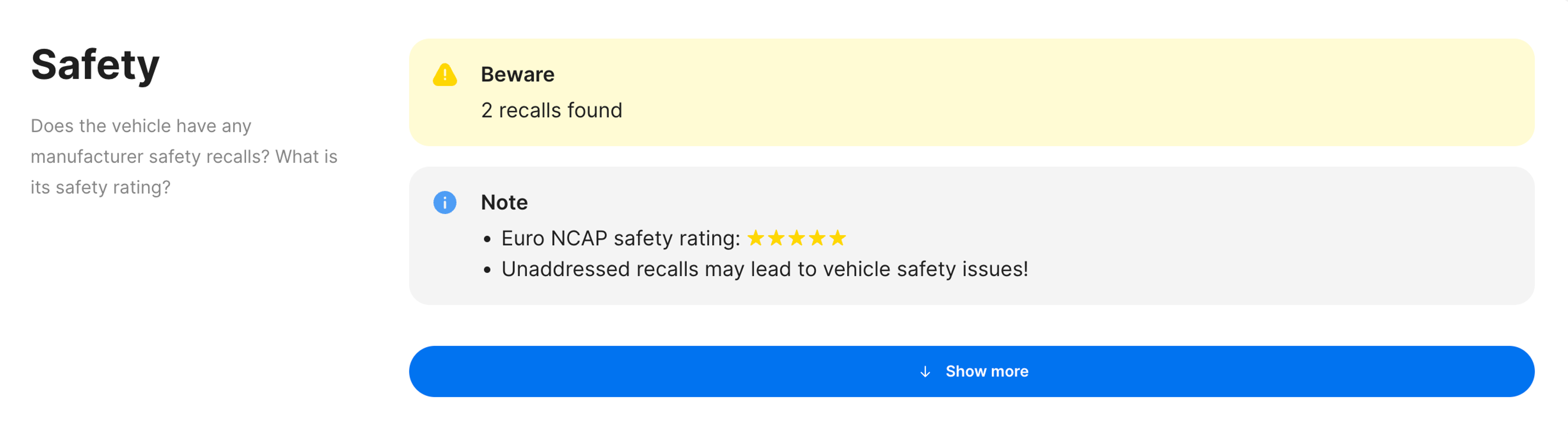
Task: Click 'its safety rating?' description line
Action: [100, 188]
